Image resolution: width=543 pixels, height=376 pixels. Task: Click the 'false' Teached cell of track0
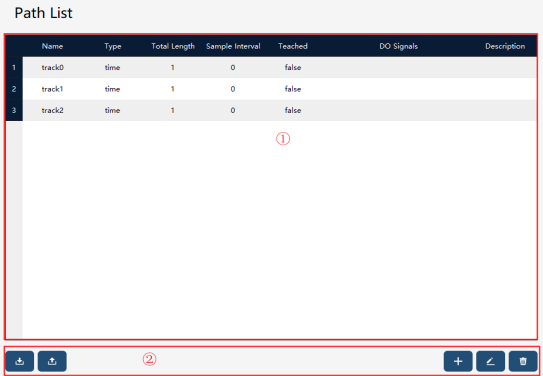point(293,68)
